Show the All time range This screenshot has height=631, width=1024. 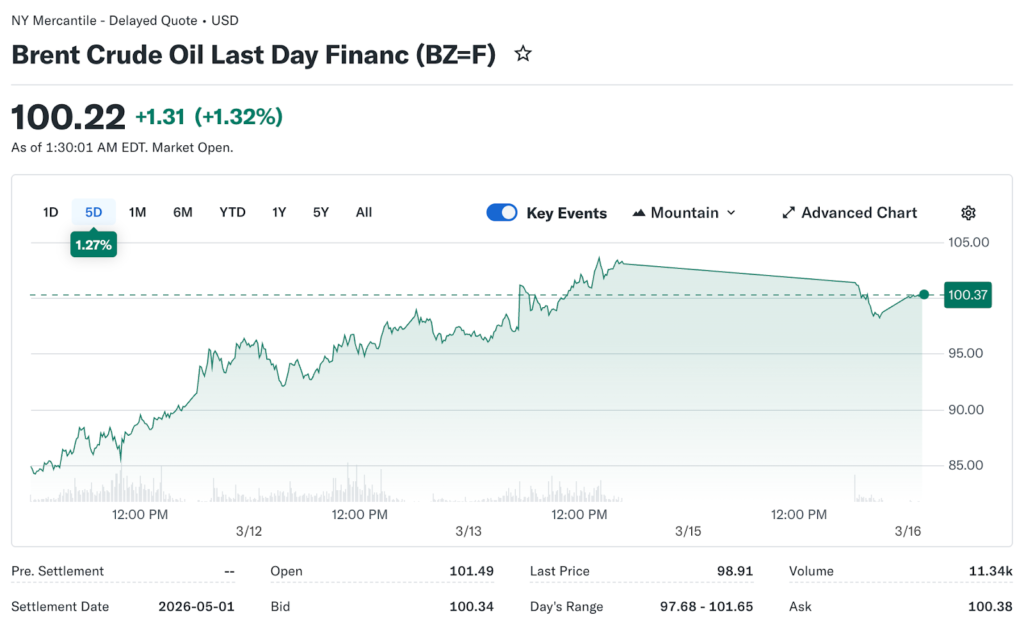364,212
